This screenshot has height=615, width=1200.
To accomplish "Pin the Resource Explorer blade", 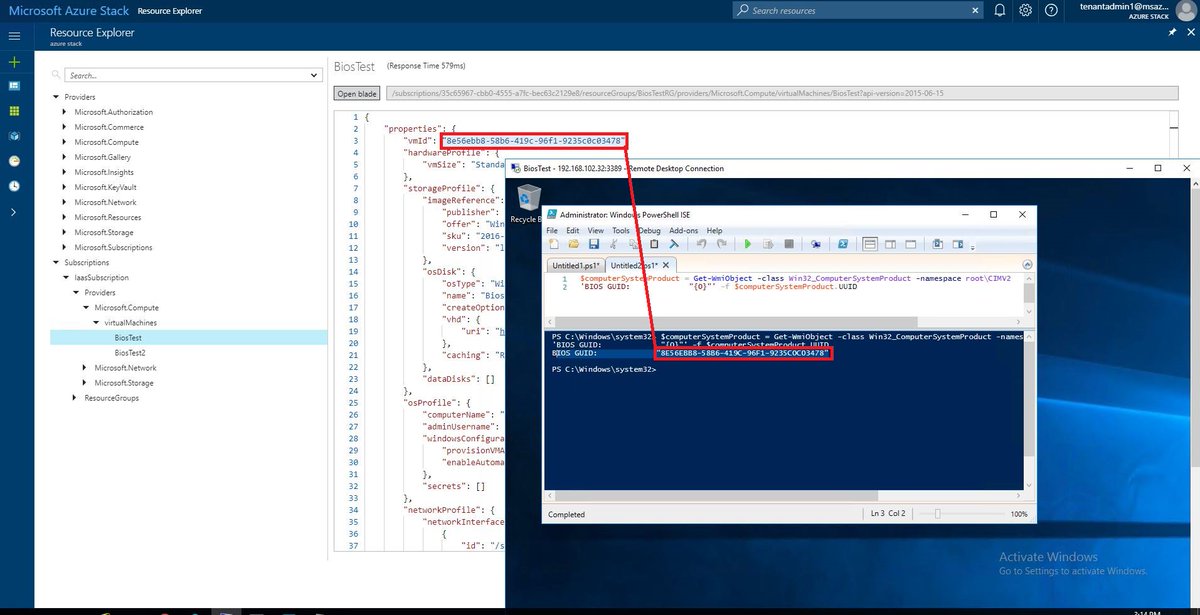I will [1172, 33].
